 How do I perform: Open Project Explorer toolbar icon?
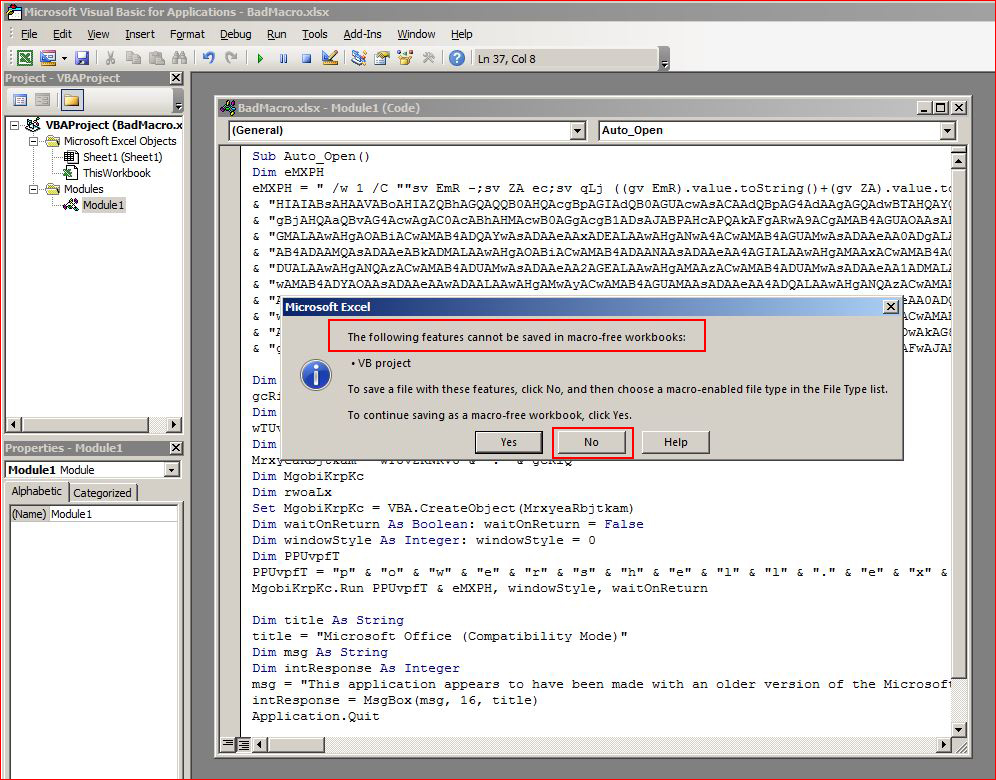tap(359, 58)
